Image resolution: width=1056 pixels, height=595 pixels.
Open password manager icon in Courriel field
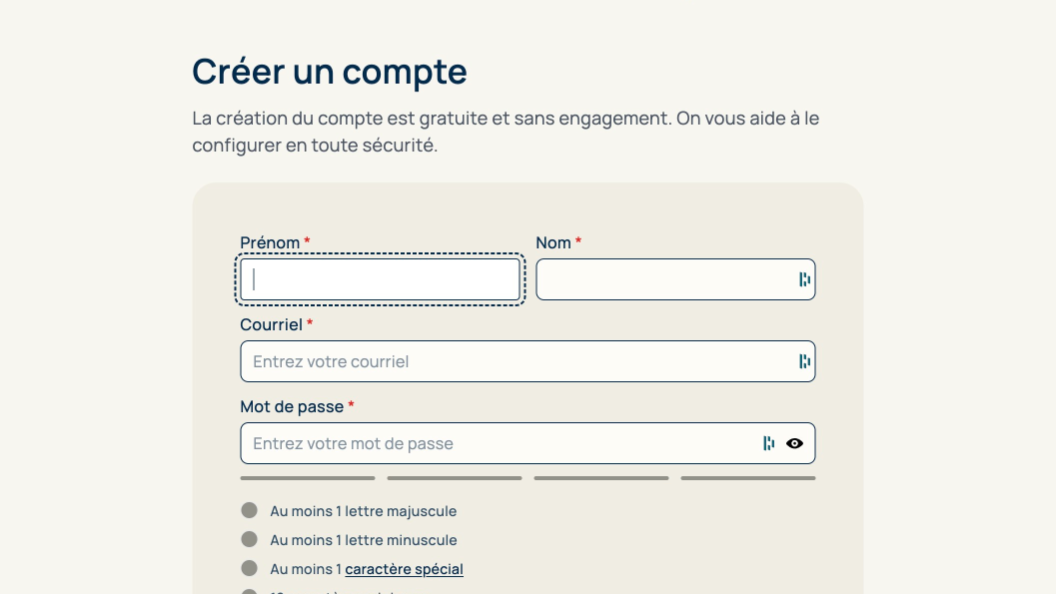(x=804, y=362)
